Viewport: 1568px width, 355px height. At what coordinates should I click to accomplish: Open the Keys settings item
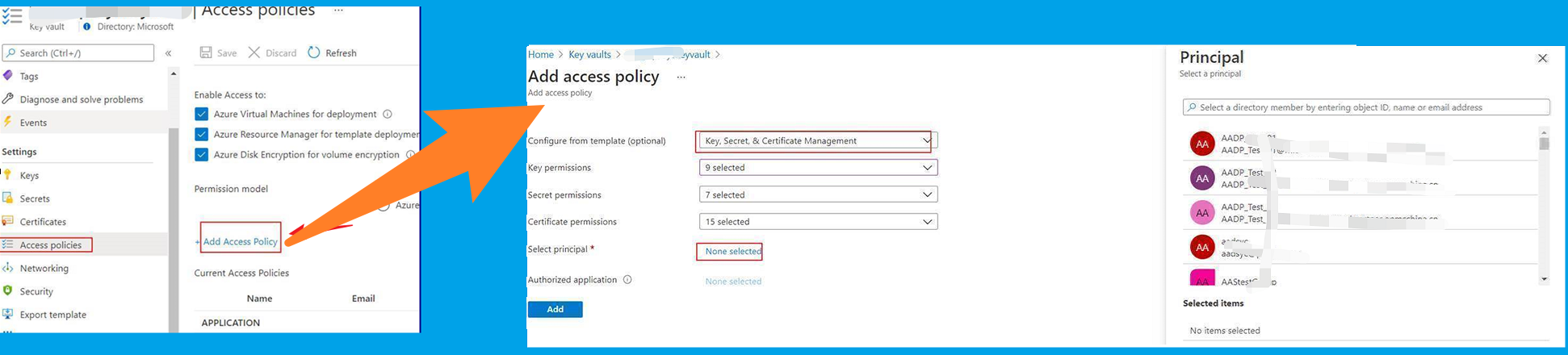coord(29,175)
